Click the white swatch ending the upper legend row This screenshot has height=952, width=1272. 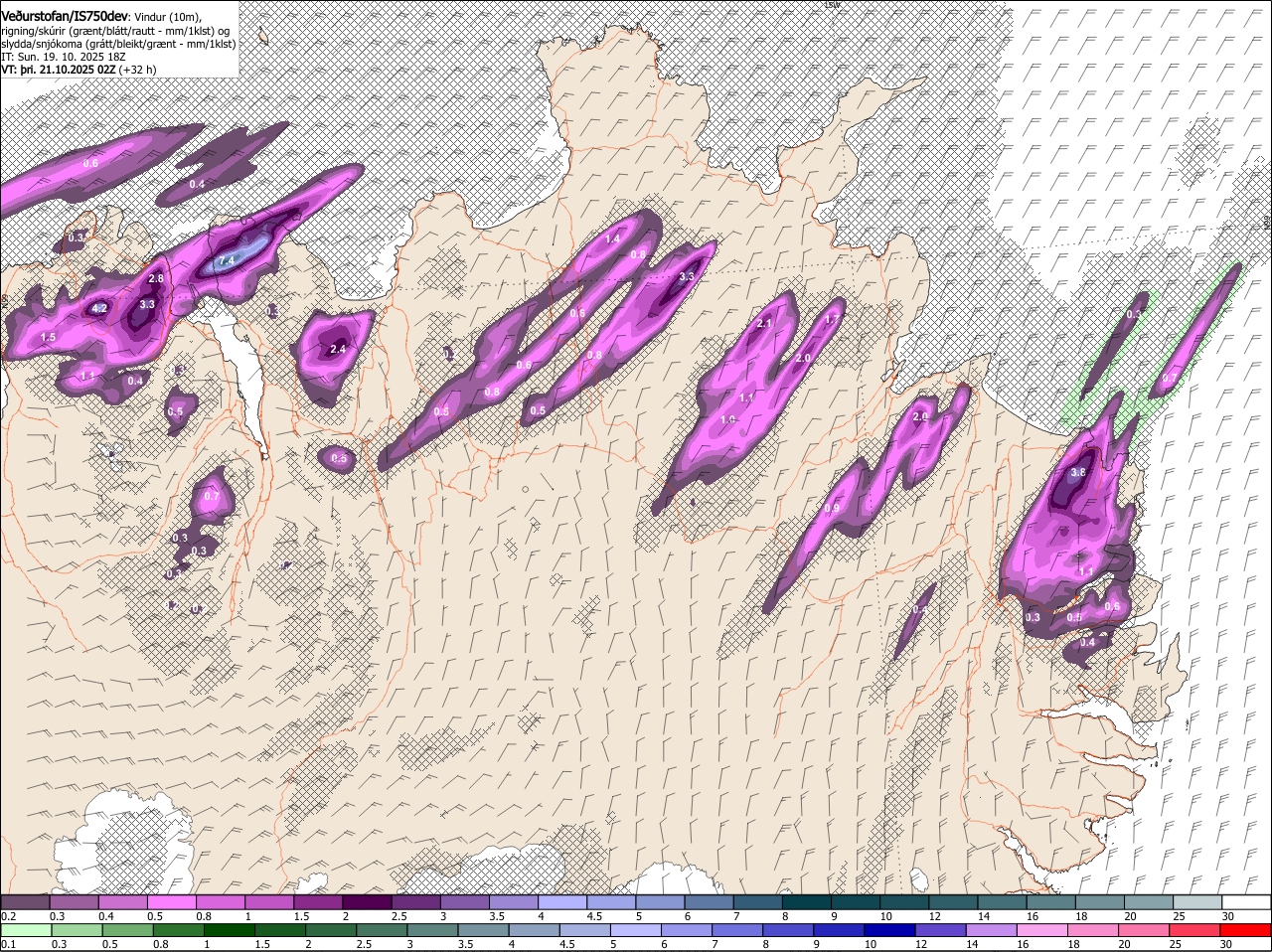coord(1246,902)
